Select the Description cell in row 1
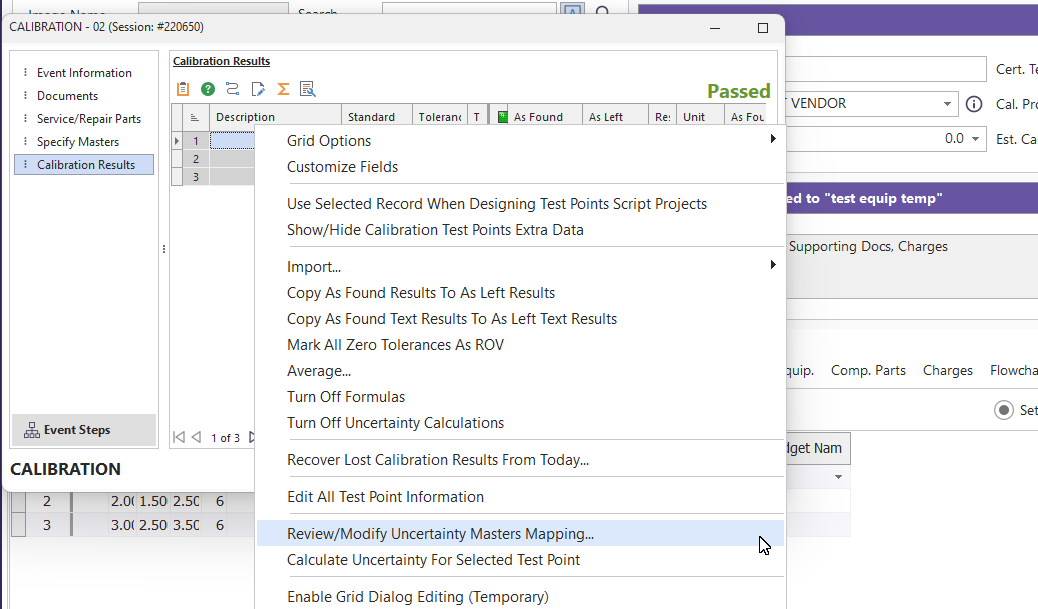Screen dimensions: 1038x609 tap(232, 141)
